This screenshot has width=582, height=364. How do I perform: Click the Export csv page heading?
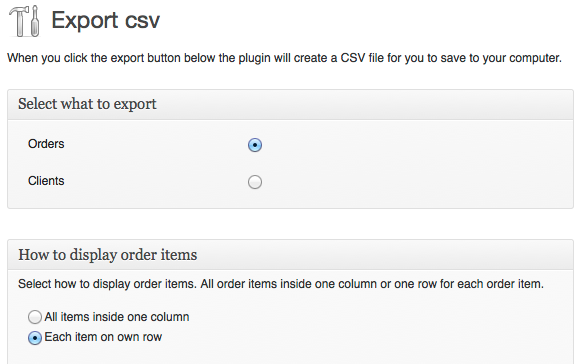click(105, 20)
